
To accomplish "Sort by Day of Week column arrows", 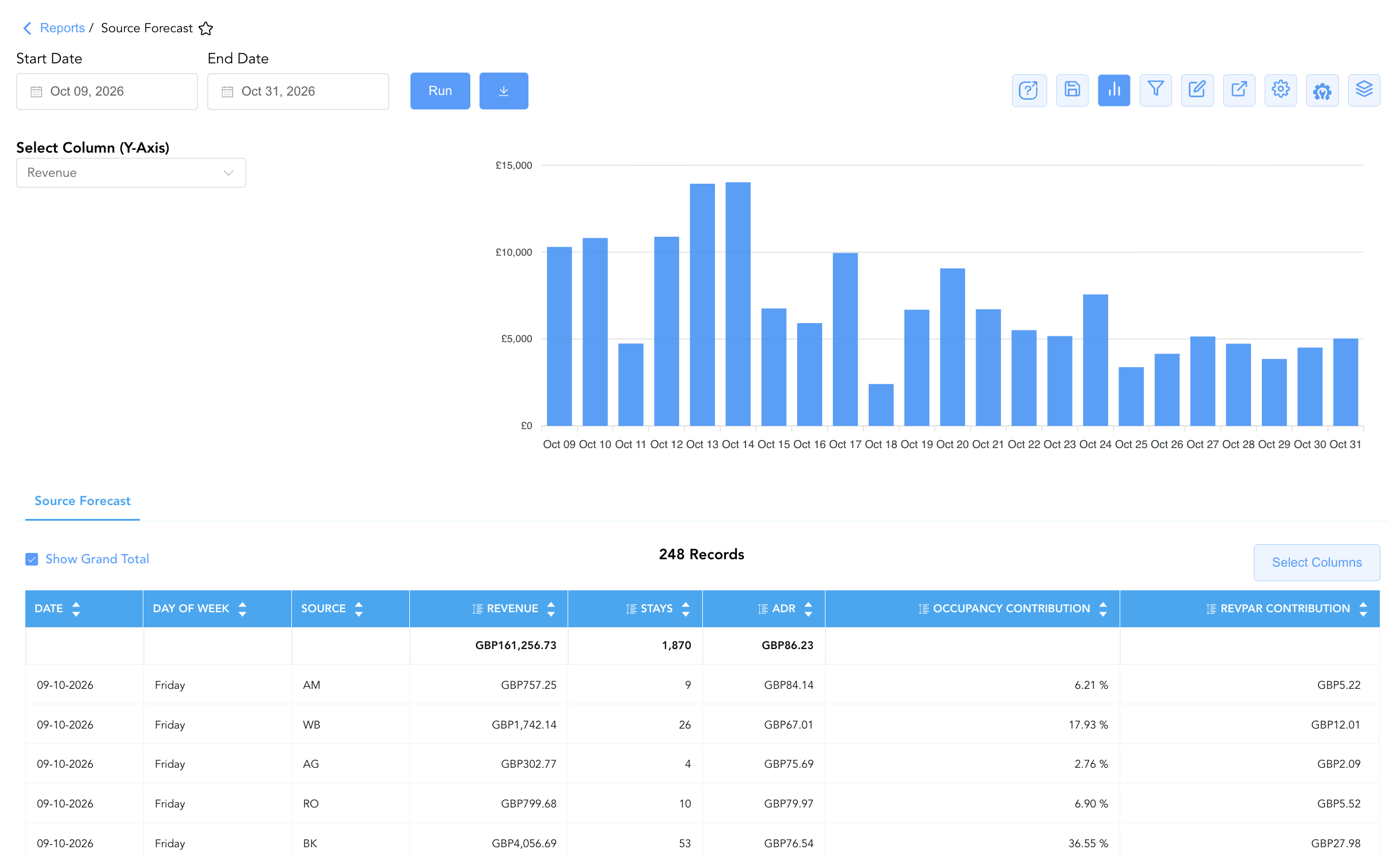I will [242, 609].
